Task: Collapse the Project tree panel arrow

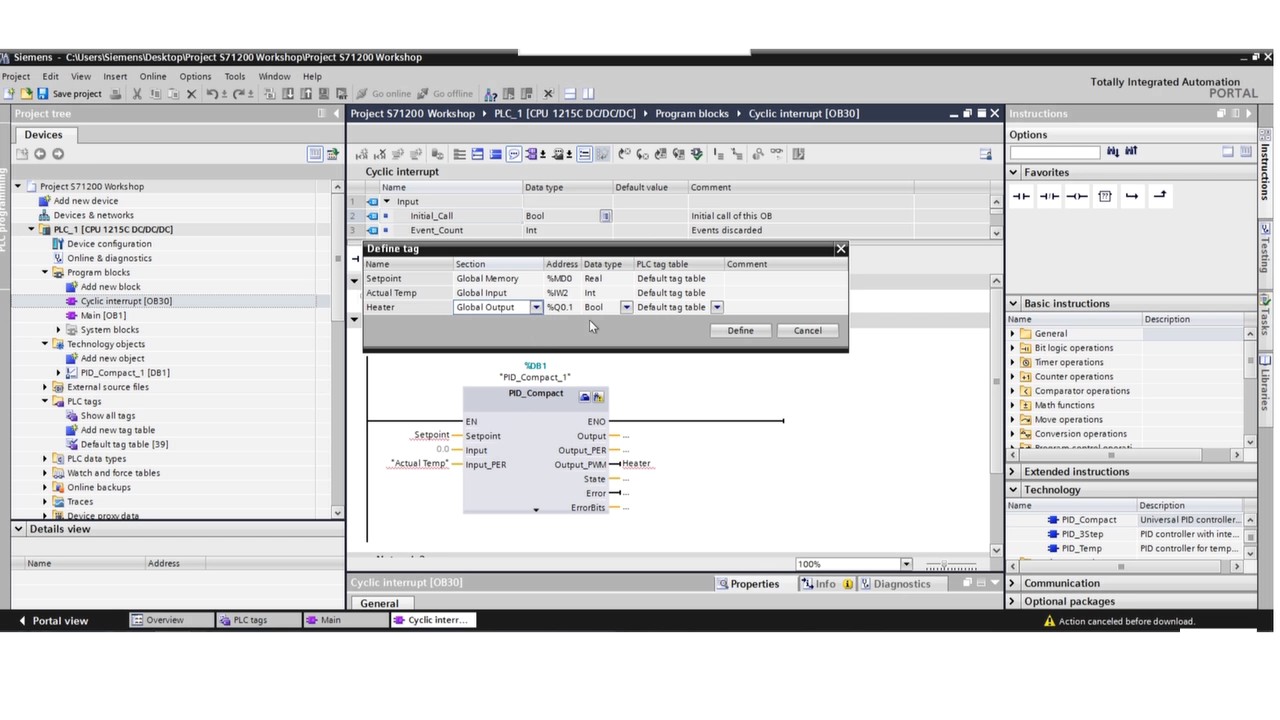Action: pyautogui.click(x=336, y=114)
